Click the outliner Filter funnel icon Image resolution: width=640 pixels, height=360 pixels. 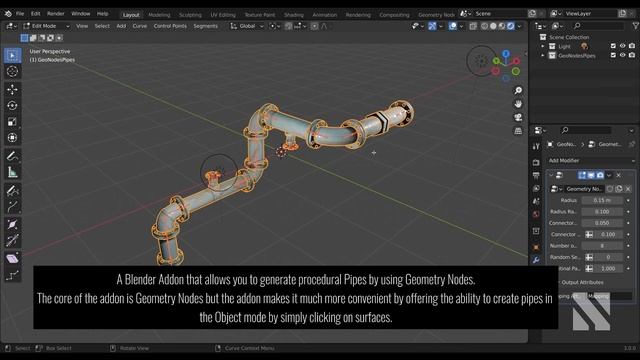(636, 26)
